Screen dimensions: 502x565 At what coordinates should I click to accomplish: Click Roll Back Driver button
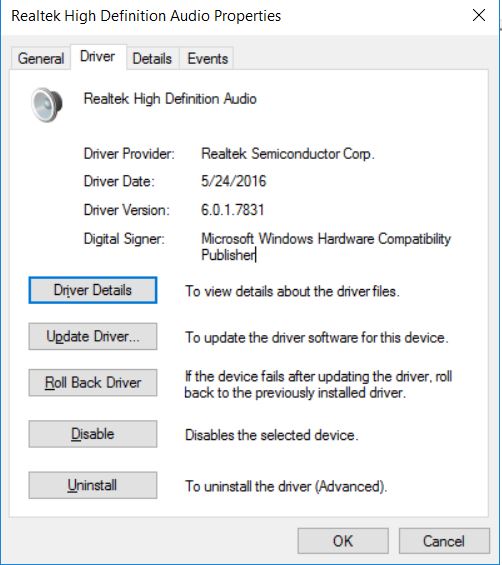coord(93,383)
